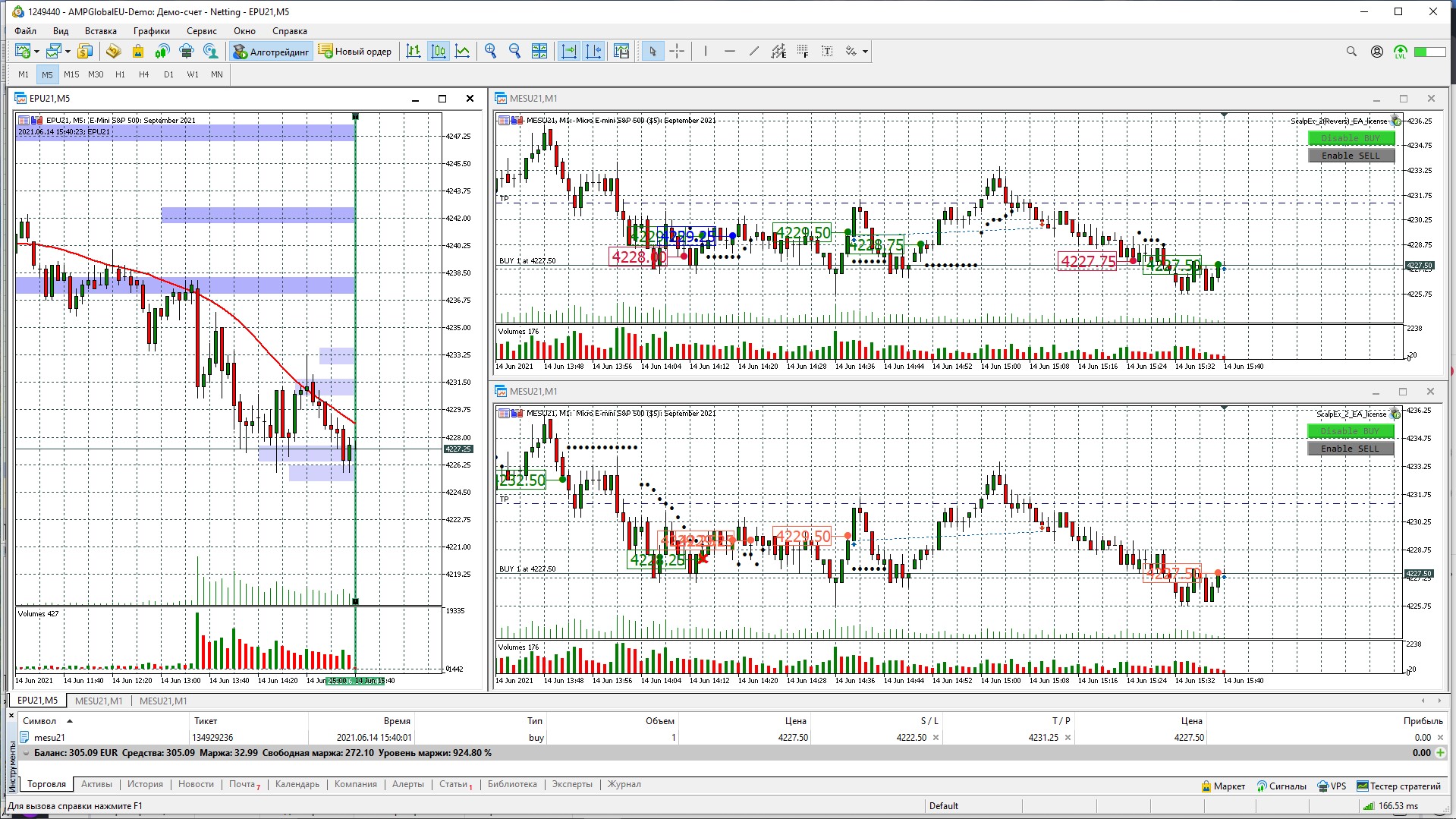Open the Графики menu
This screenshot has width=1456, height=819.
(151, 31)
